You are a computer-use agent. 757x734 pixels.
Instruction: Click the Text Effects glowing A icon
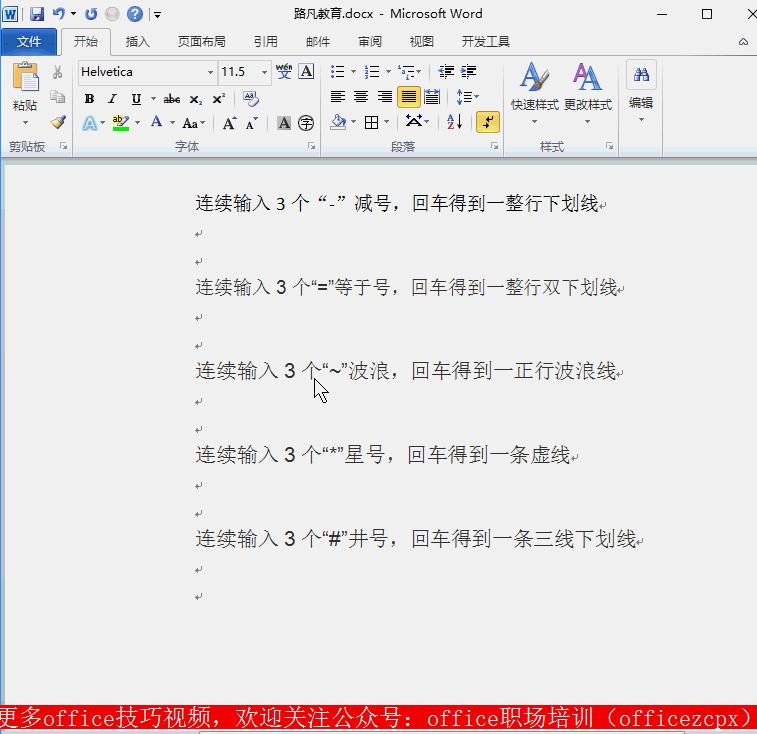90,123
